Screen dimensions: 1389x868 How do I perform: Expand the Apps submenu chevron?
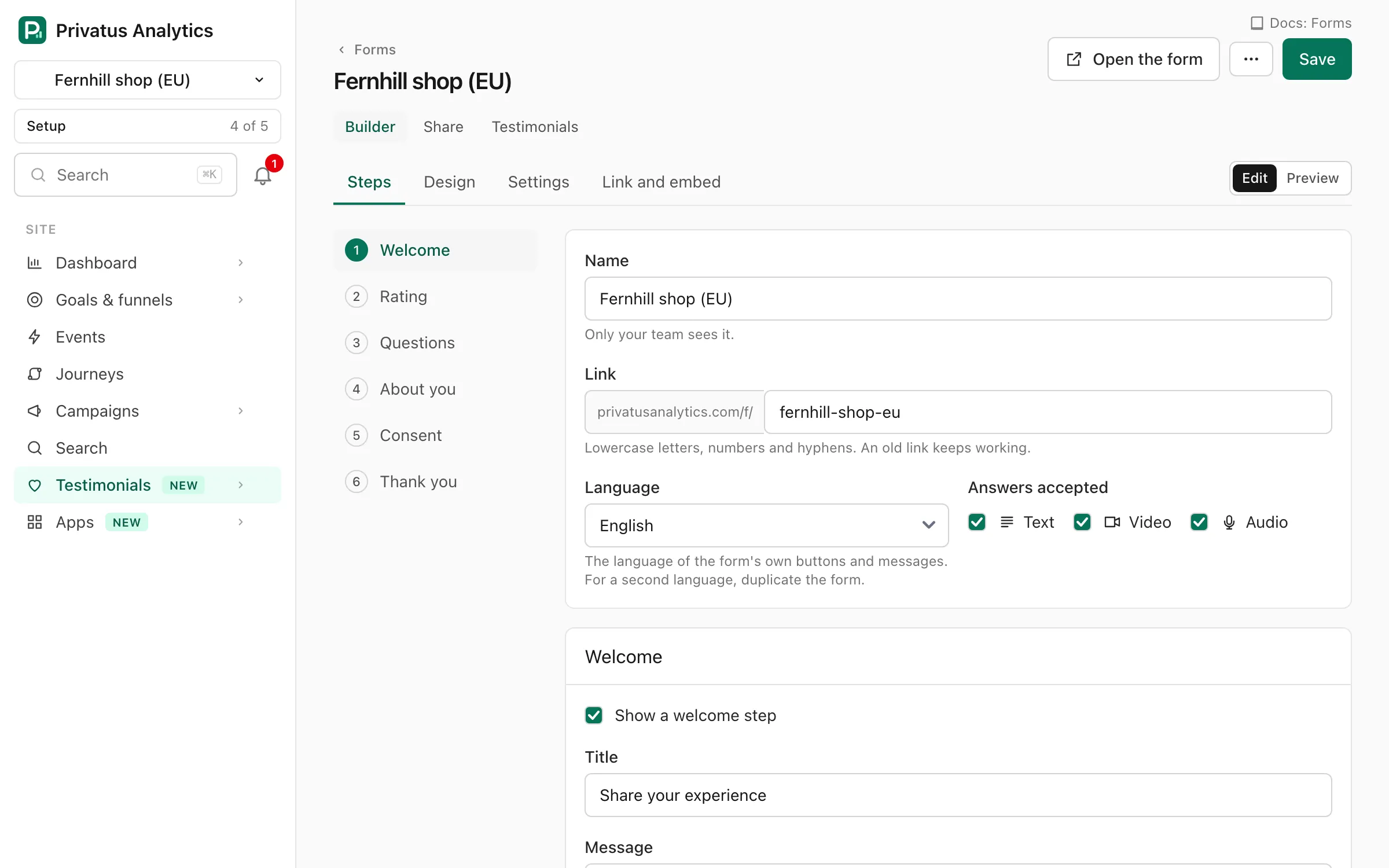[x=241, y=522]
